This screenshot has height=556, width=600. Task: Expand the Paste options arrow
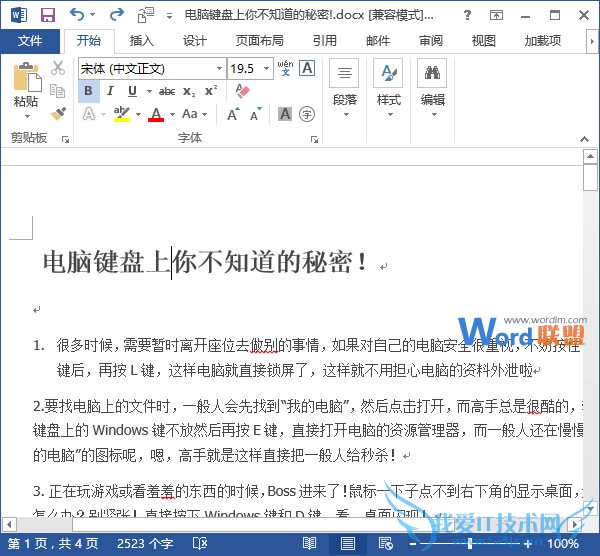coord(27,116)
